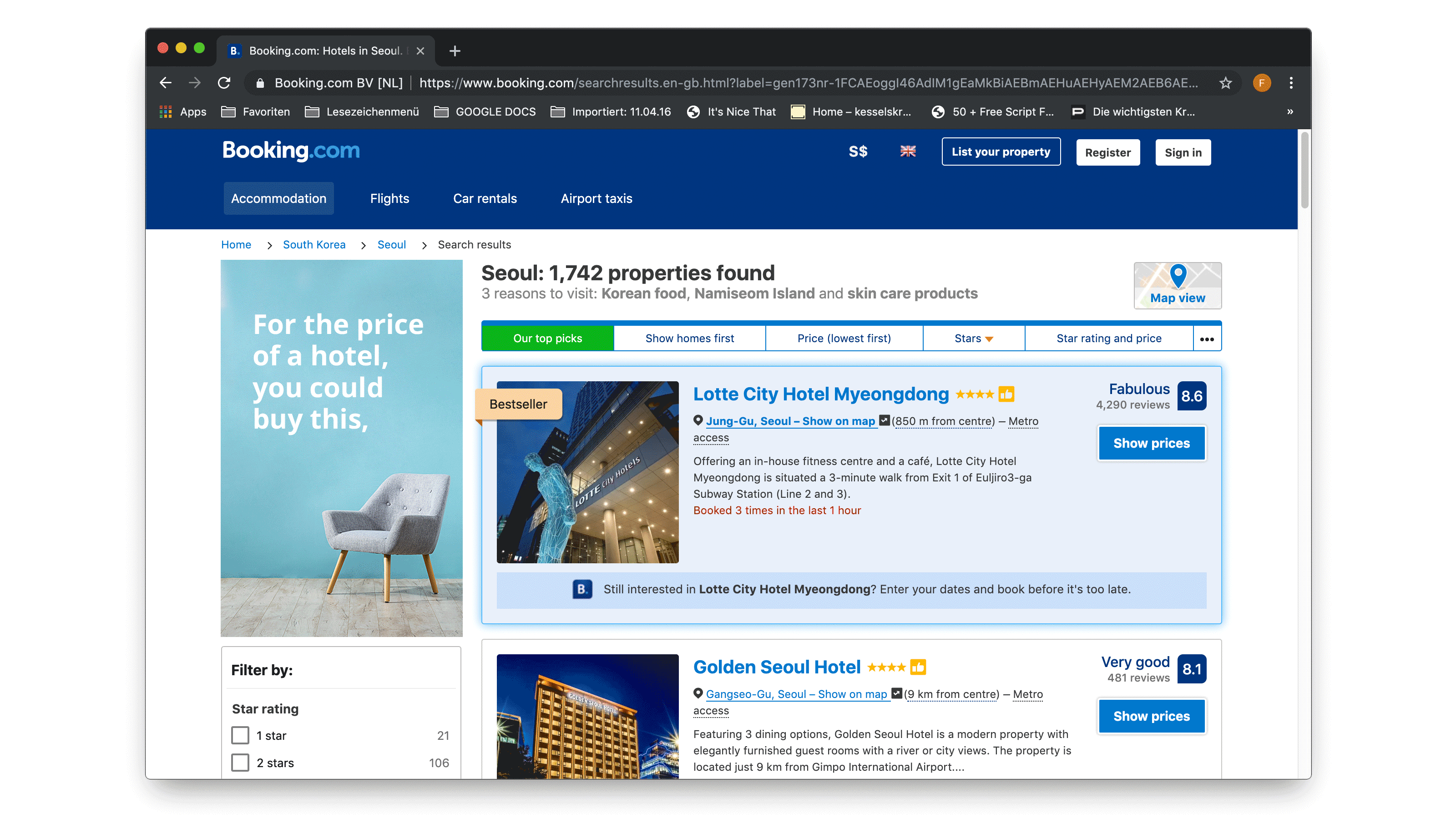This screenshot has width=1456, height=819.
Task: Click the armchair advertisement banner
Action: [341, 448]
